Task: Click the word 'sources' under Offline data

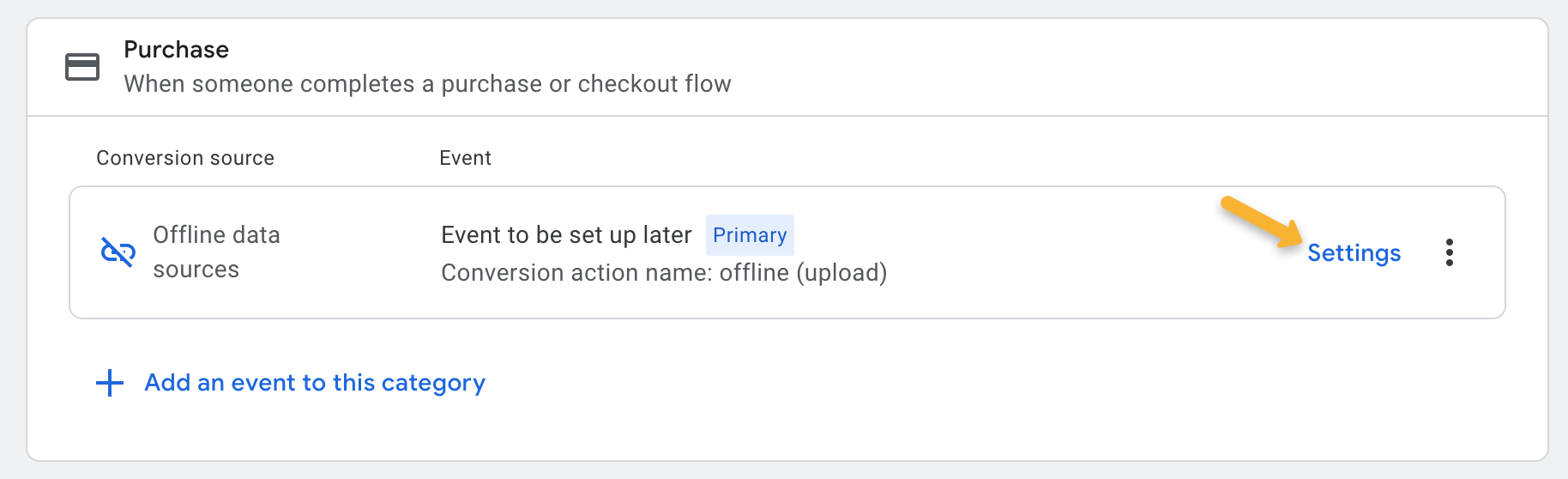Action: (x=196, y=270)
